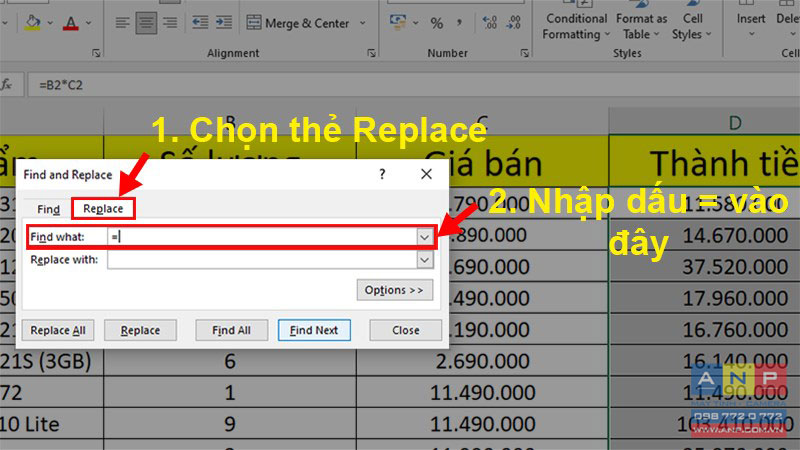Viewport: 800px width, 450px height.
Task: Click the Increase Decimal icon
Action: 490,23
